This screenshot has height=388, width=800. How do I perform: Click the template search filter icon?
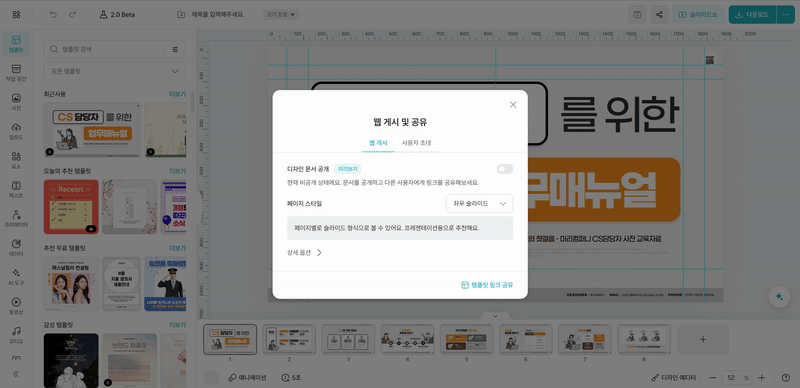click(175, 50)
